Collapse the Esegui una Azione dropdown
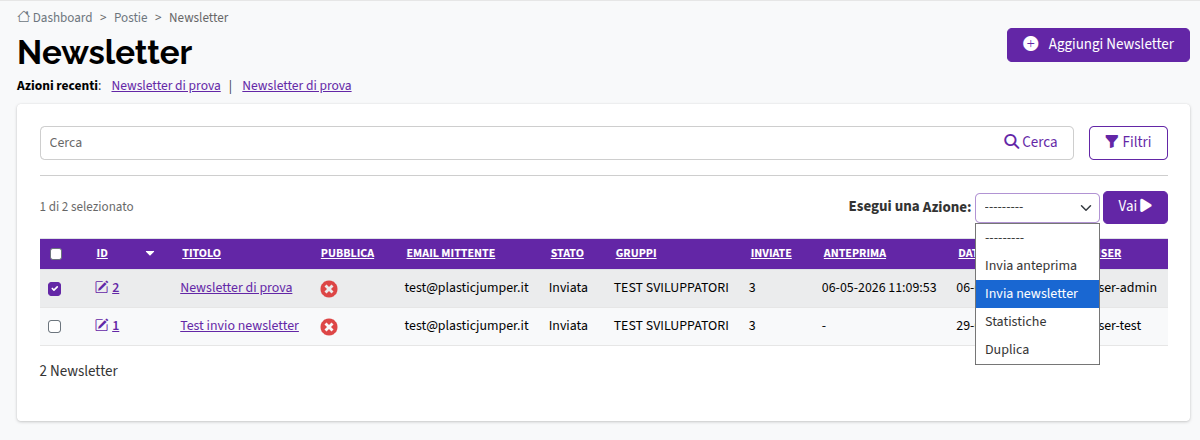 pyautogui.click(x=1037, y=207)
